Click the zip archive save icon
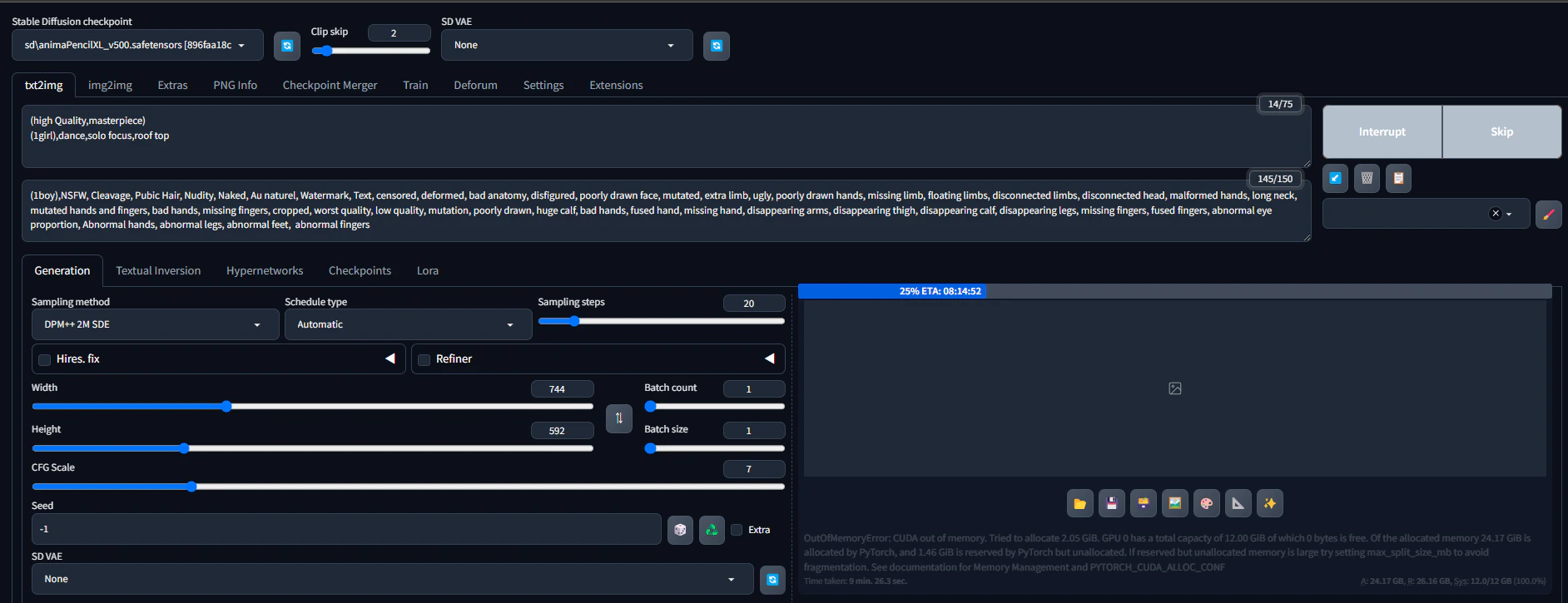The image size is (1568, 603). (x=1144, y=503)
